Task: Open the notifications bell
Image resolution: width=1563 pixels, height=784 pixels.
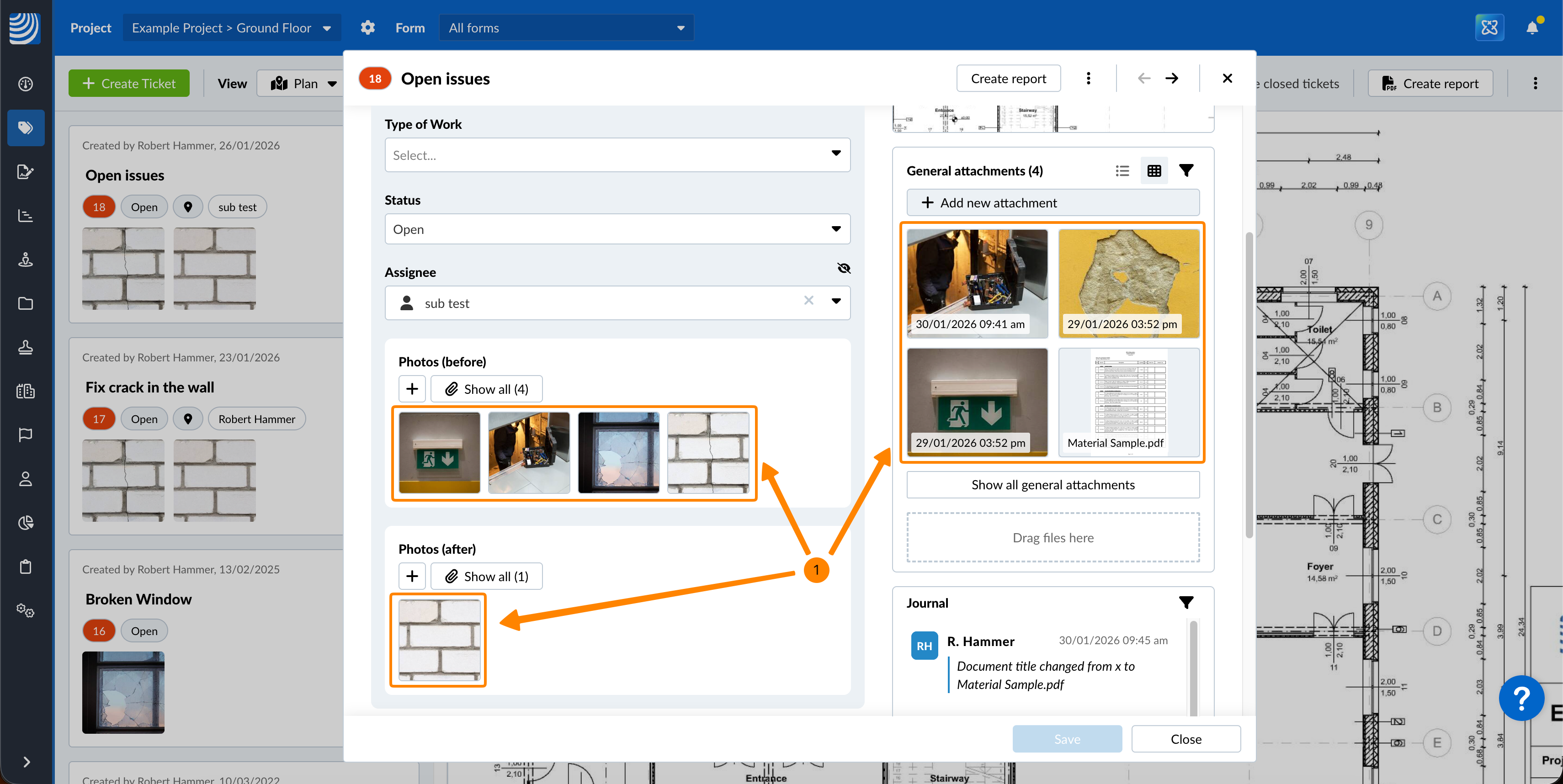Action: (x=1531, y=28)
